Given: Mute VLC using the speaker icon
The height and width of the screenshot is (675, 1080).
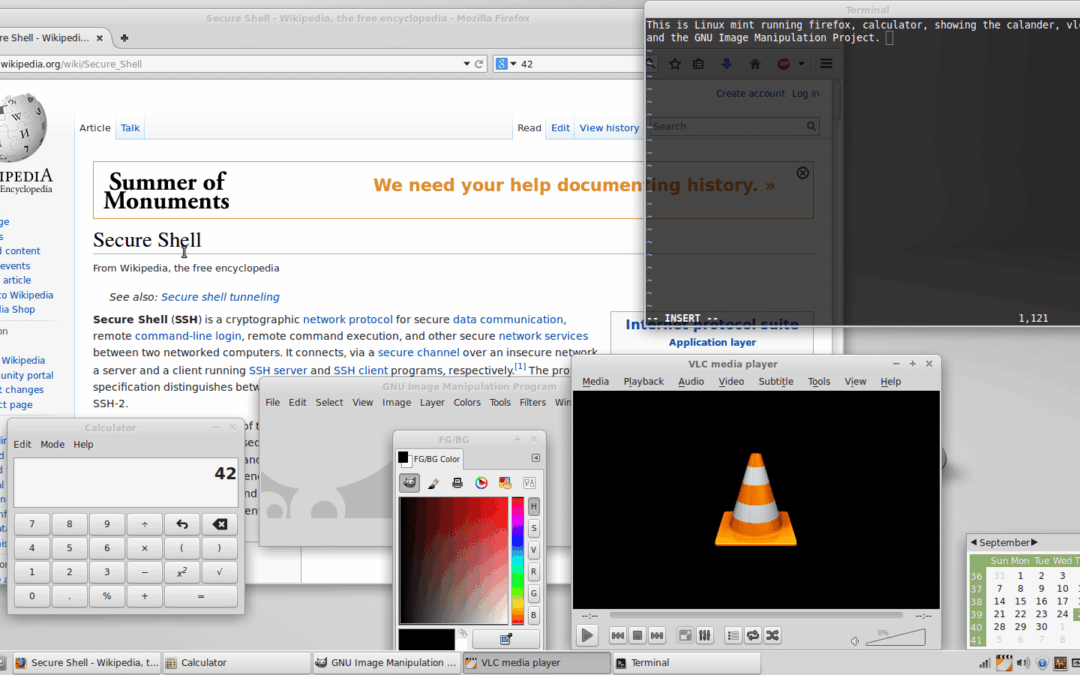Looking at the screenshot, I should (x=855, y=641).
